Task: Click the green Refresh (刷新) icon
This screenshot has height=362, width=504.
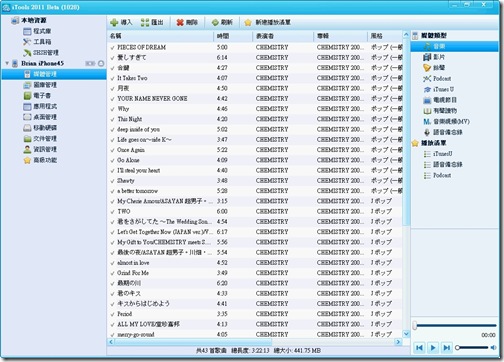Action: (x=215, y=22)
